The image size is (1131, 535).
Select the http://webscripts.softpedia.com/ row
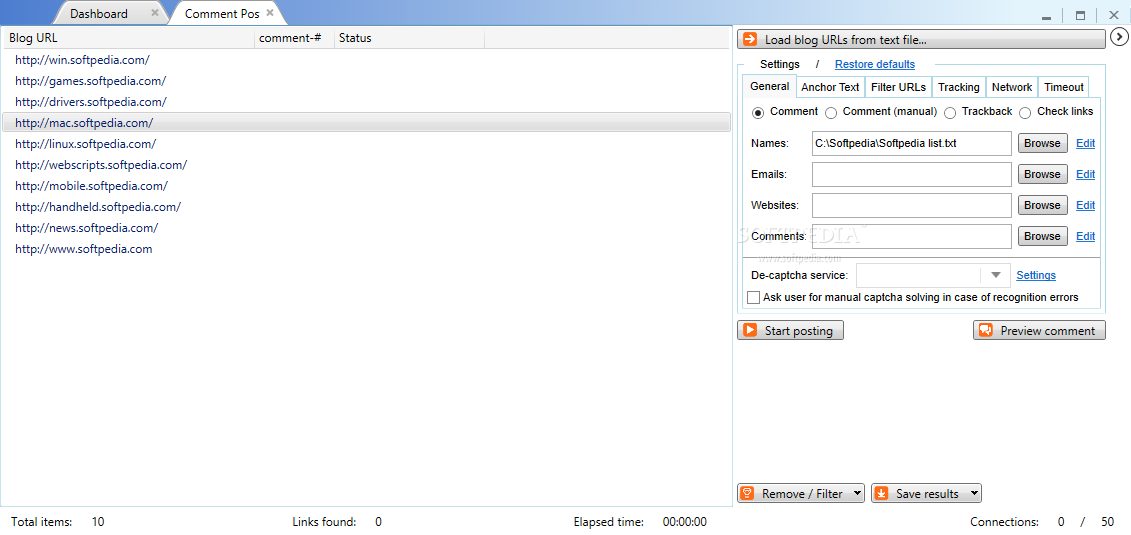[x=366, y=164]
